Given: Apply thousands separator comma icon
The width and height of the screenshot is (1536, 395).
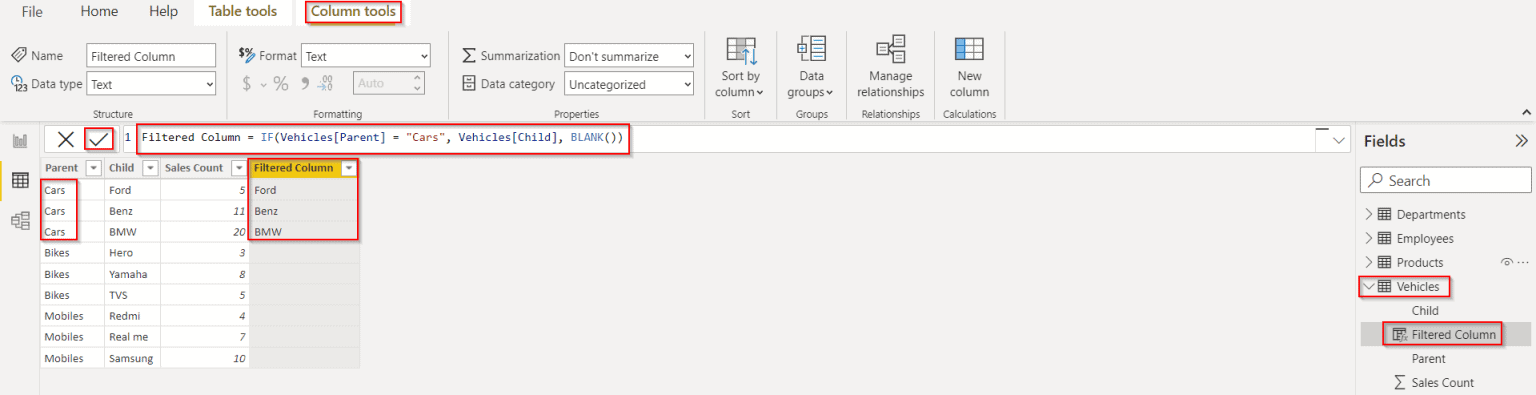Looking at the screenshot, I should (304, 84).
